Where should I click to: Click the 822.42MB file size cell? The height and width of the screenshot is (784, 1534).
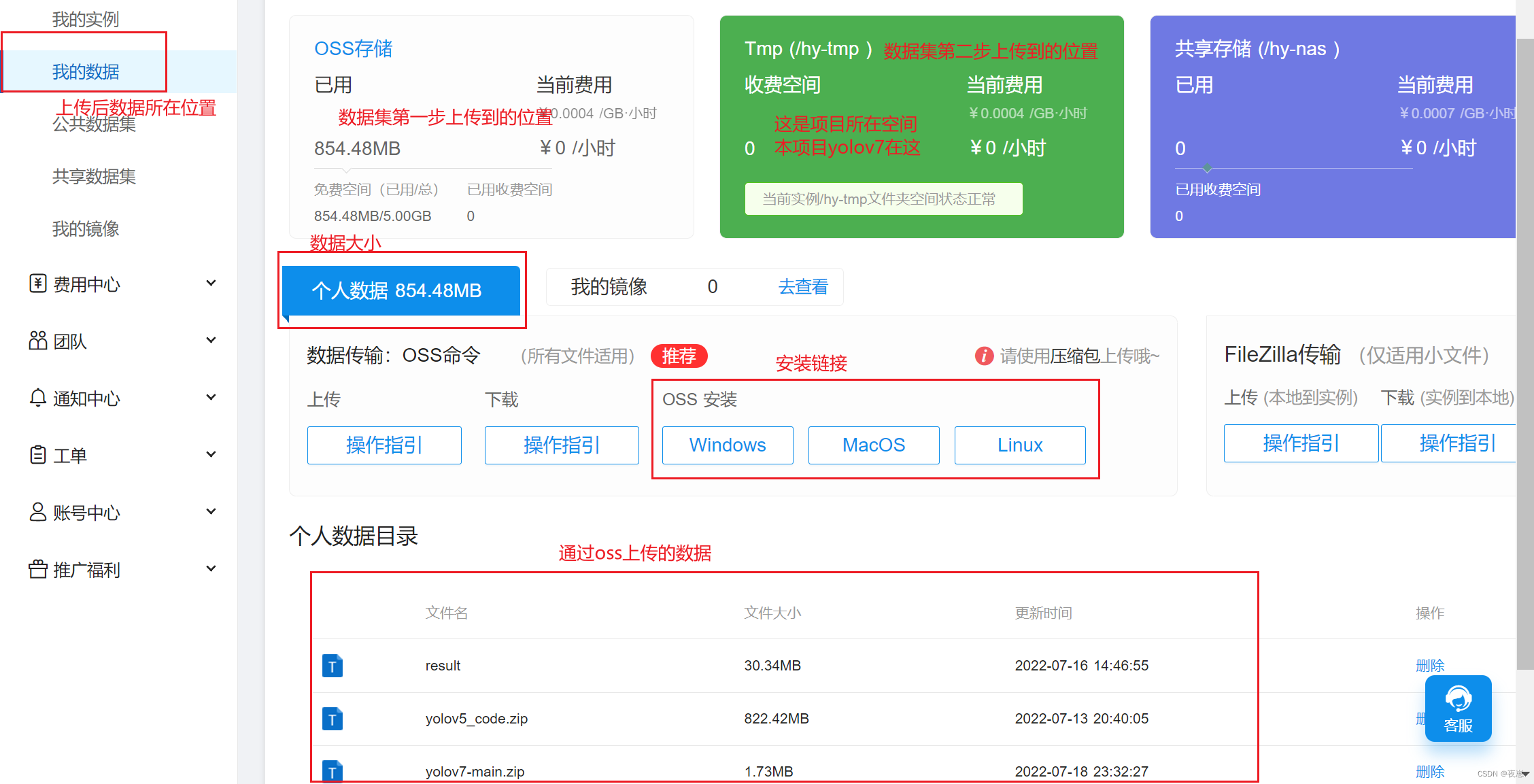777,719
